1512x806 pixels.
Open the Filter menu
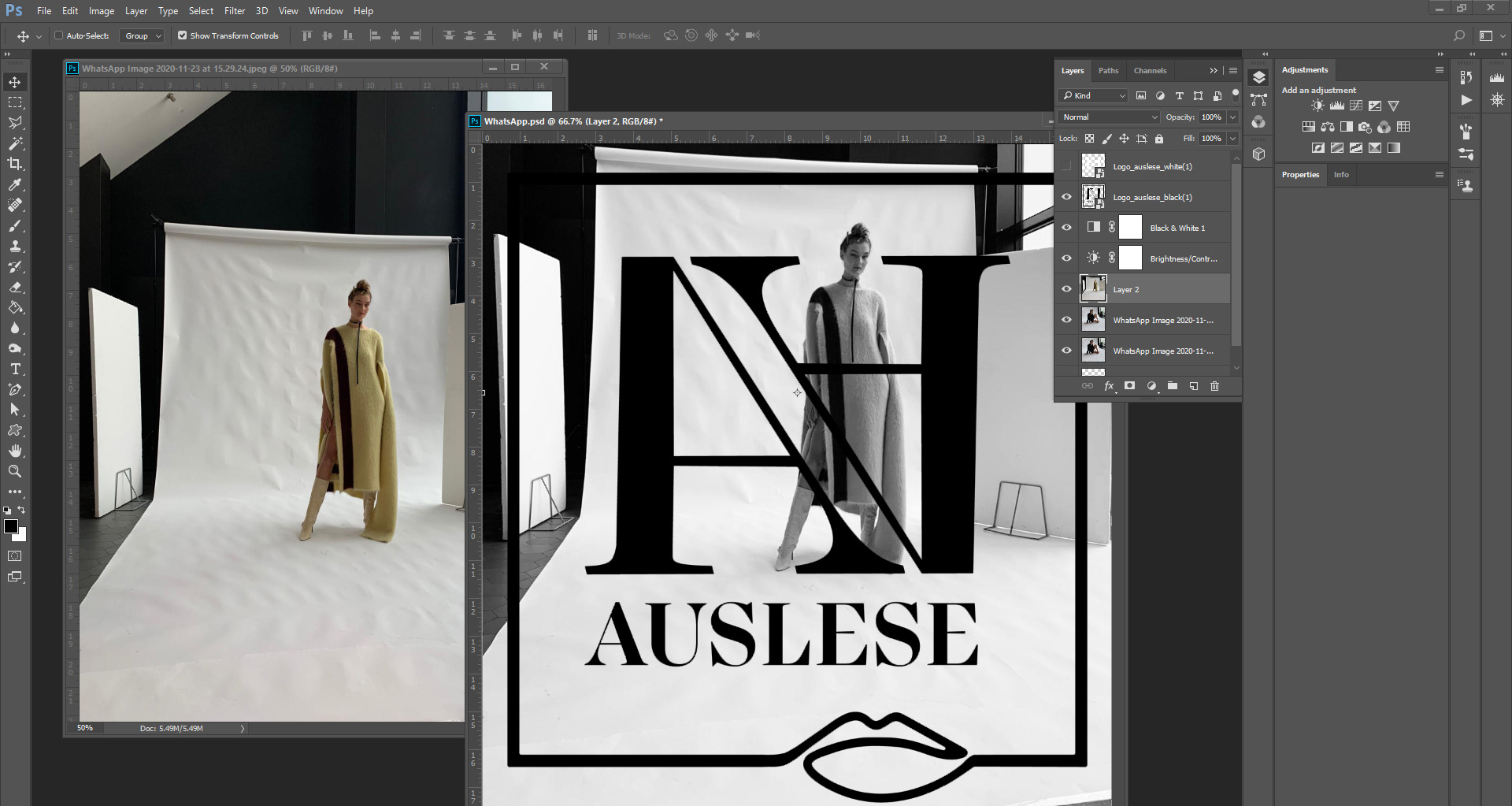click(235, 11)
